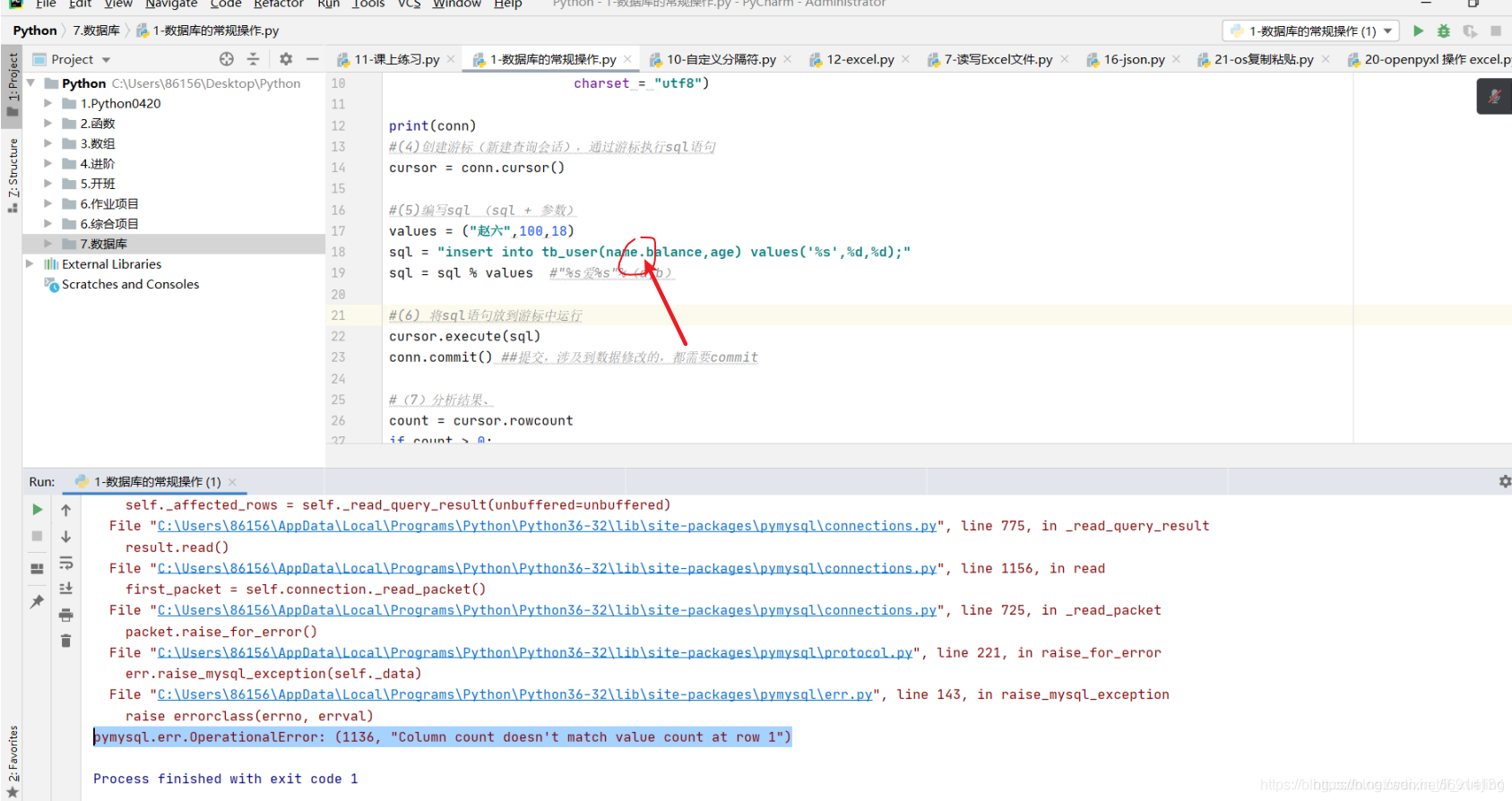The image size is (1512, 801).
Task: Open connections.py link at line 775
Action: [548, 526]
